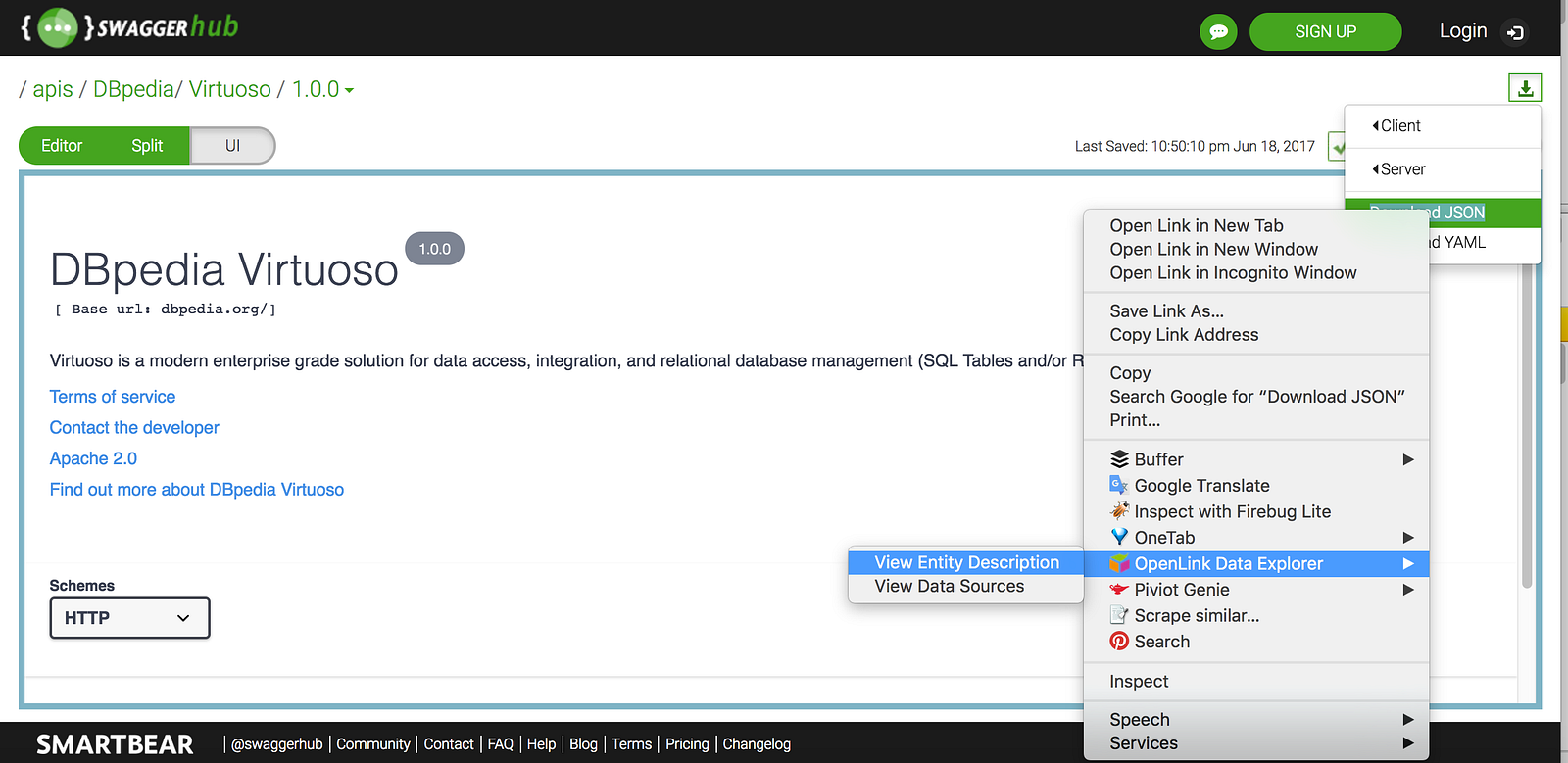
Task: Go to apis in the breadcrumb
Action: [53, 89]
